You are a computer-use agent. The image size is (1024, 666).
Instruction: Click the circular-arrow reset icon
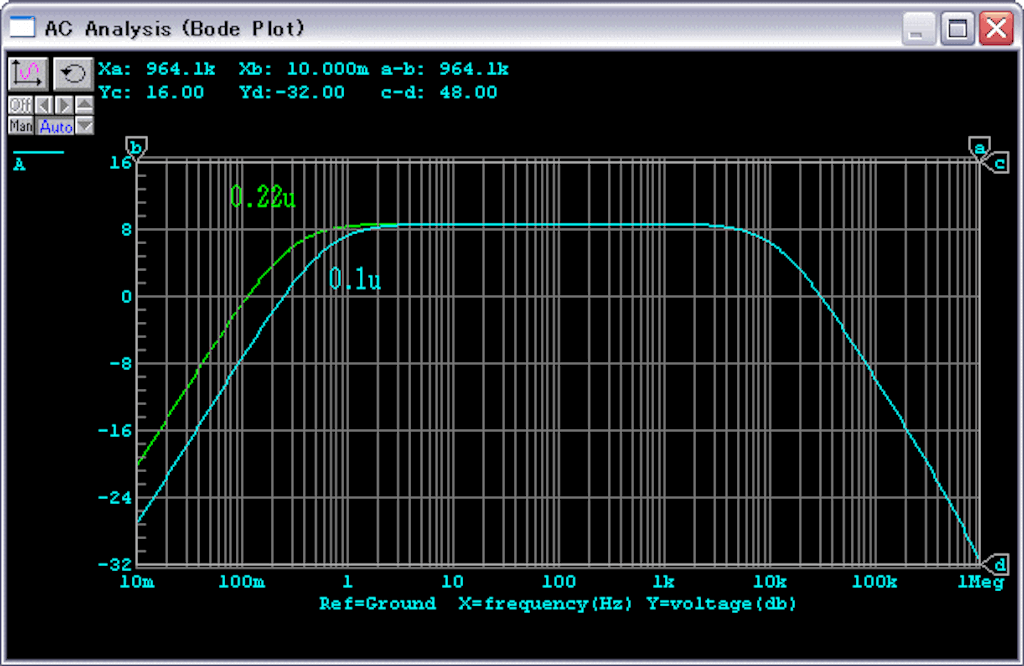tap(72, 73)
